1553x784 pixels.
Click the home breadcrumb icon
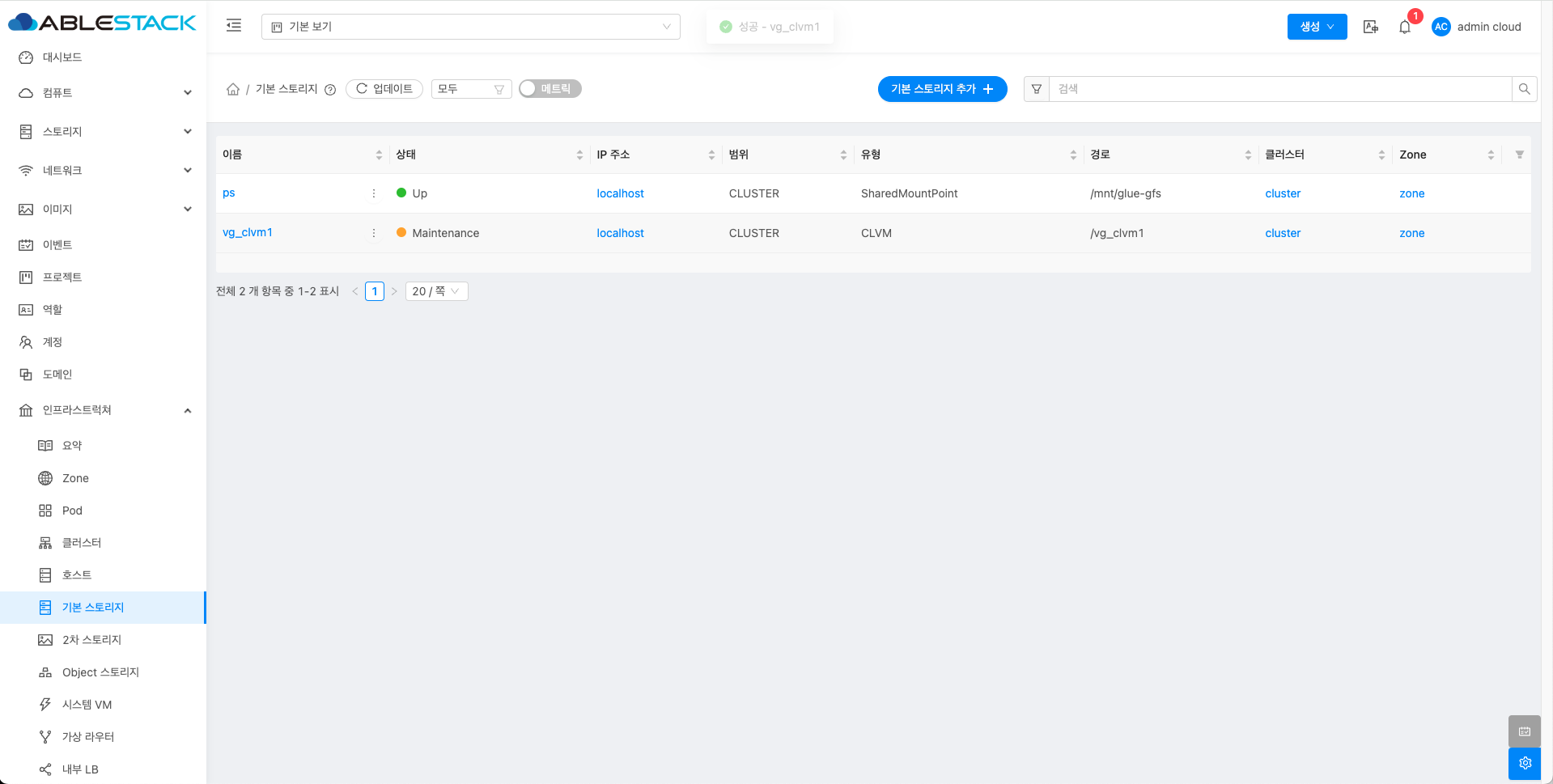[x=233, y=89]
